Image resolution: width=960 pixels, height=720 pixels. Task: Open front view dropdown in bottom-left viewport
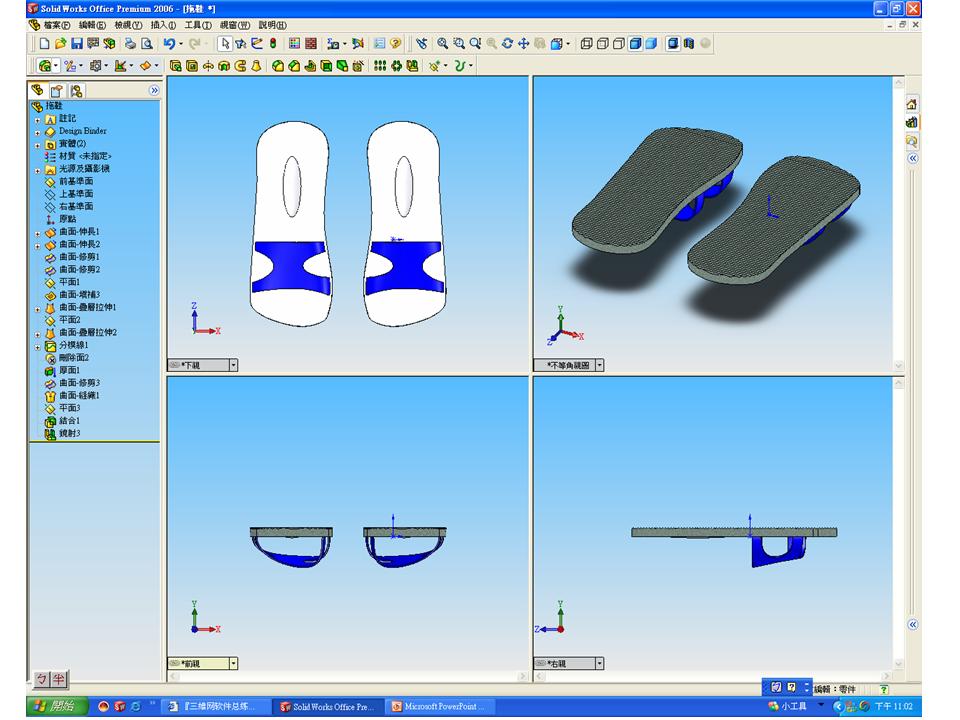[x=233, y=663]
